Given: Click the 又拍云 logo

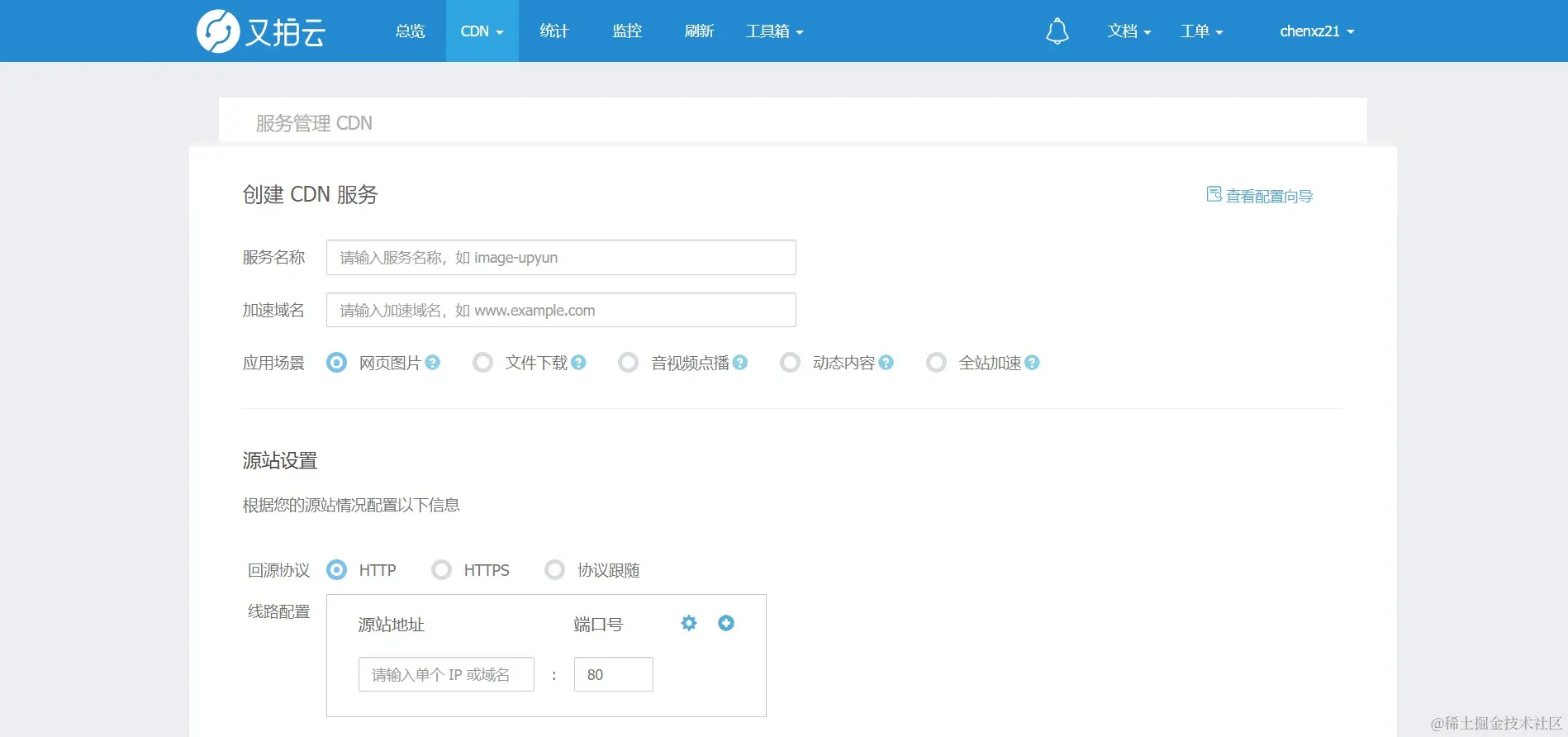Looking at the screenshot, I should (x=261, y=31).
